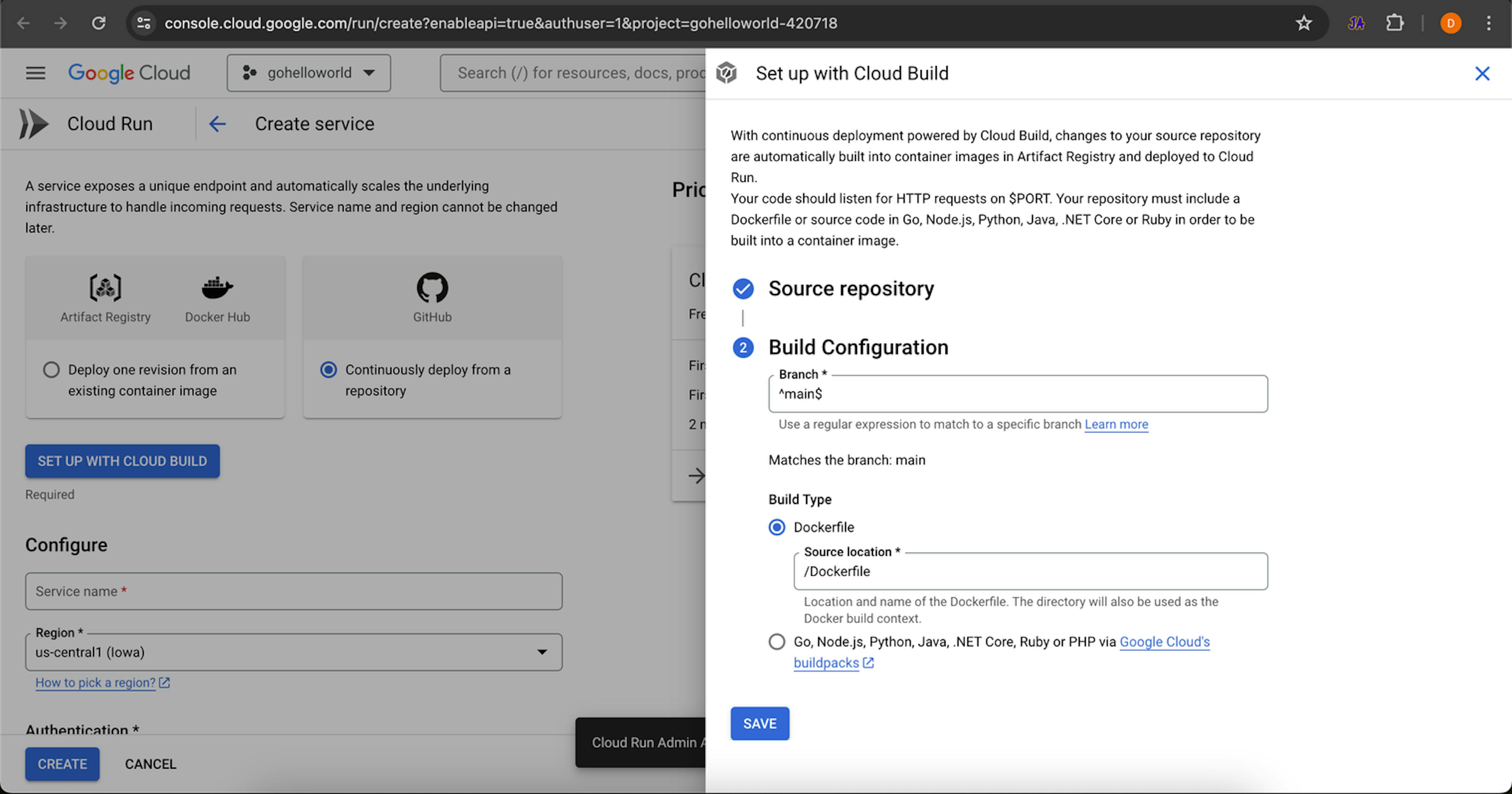
Task: Close the Set up with Cloud Build panel
Action: tap(1482, 73)
